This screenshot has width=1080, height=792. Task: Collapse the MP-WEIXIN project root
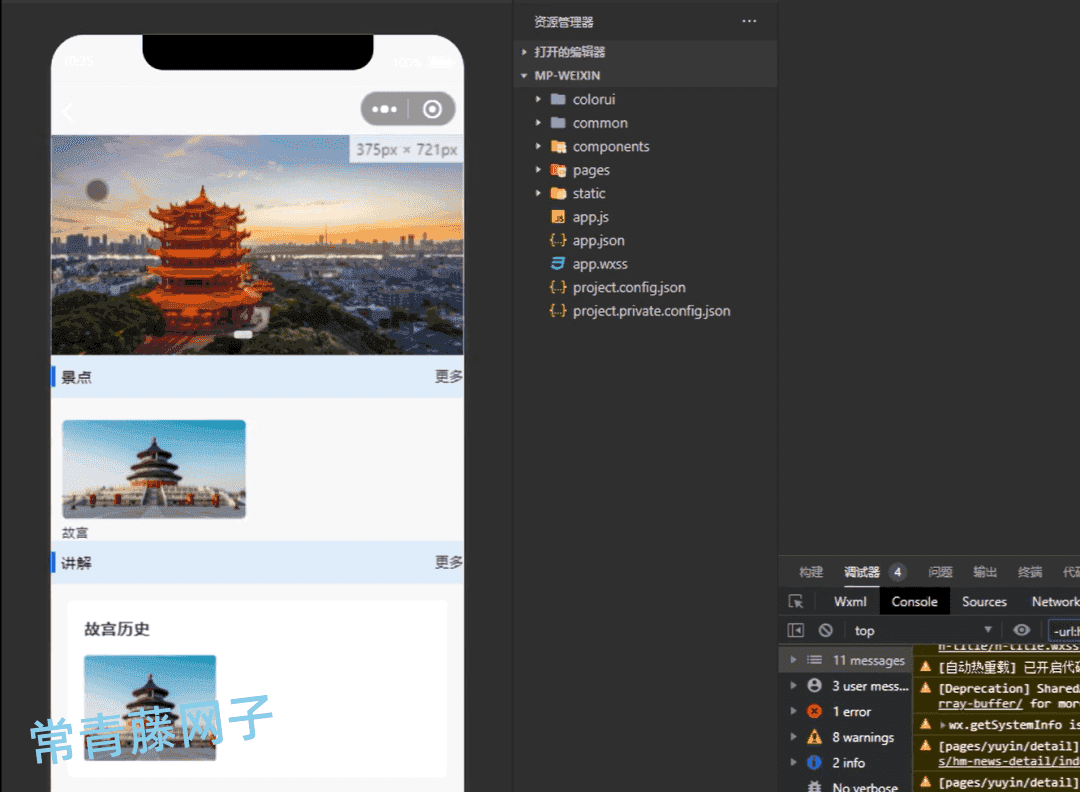point(524,76)
